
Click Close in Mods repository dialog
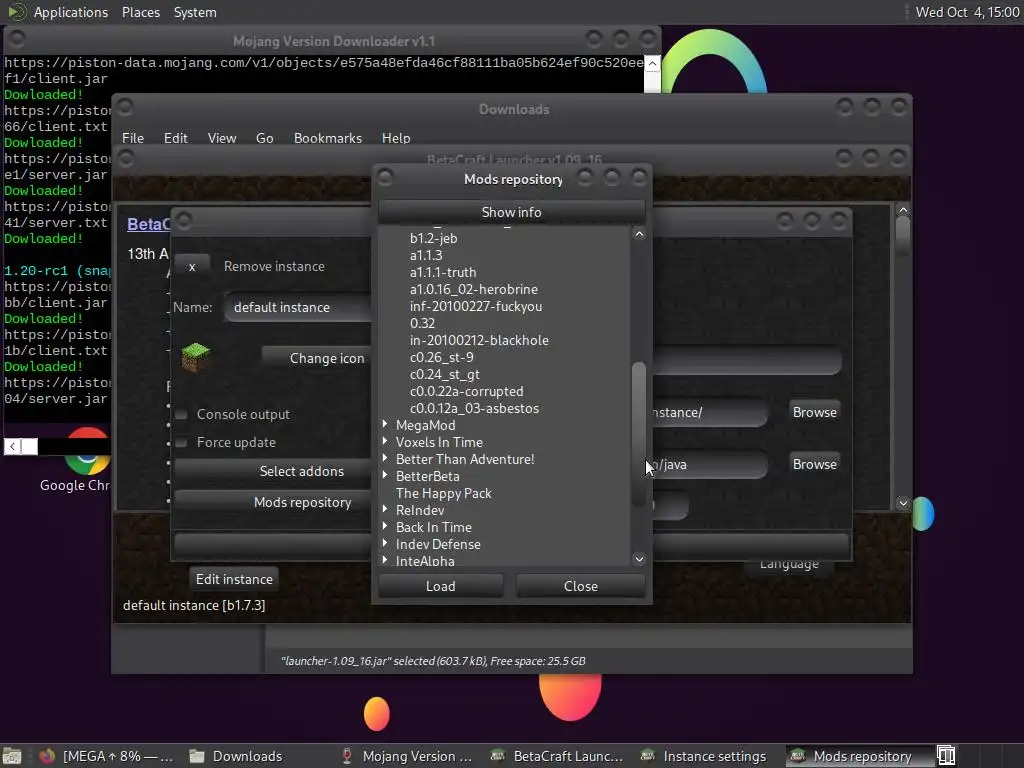tap(581, 586)
